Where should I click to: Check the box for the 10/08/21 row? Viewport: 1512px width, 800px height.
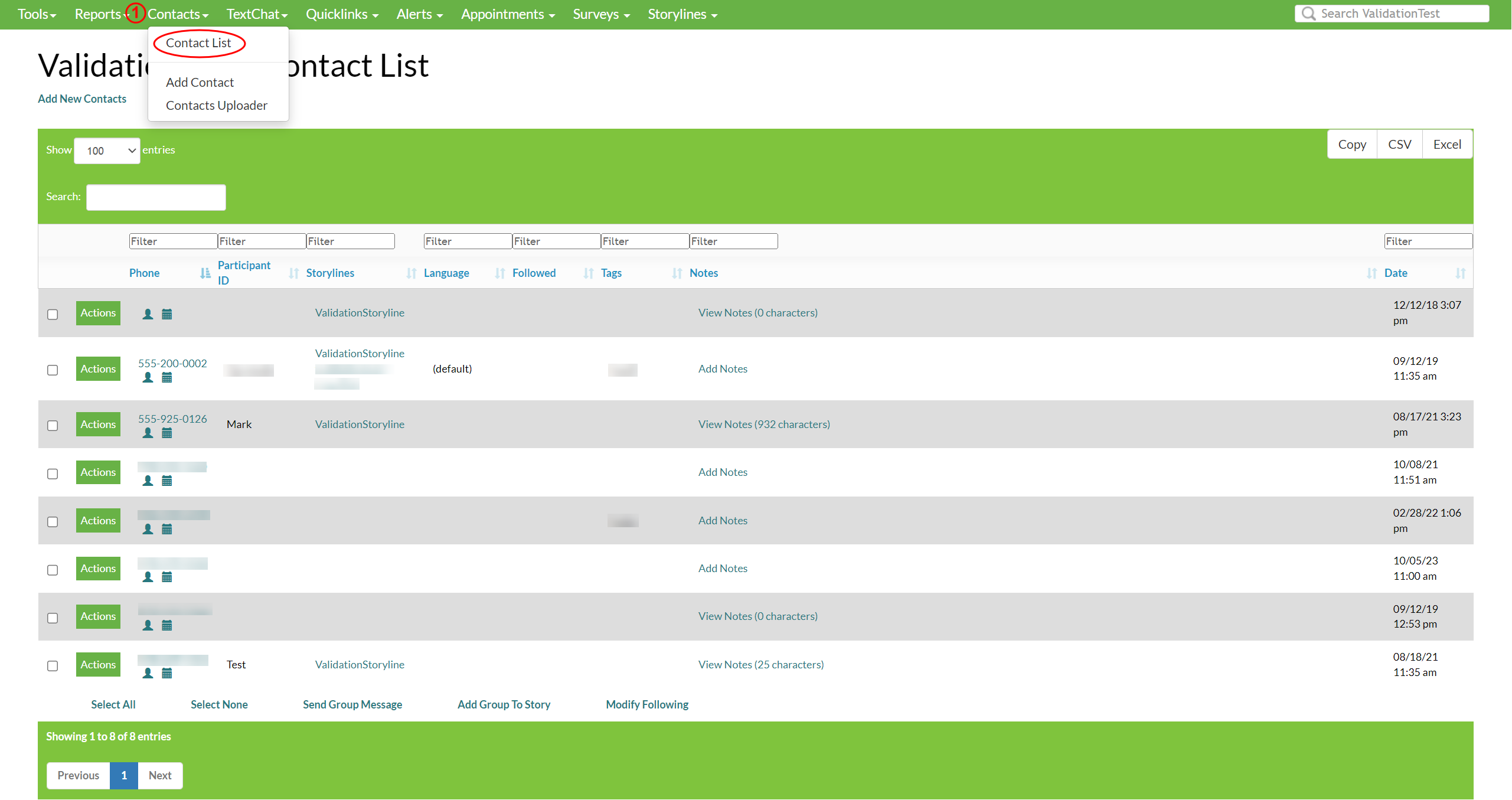point(53,474)
